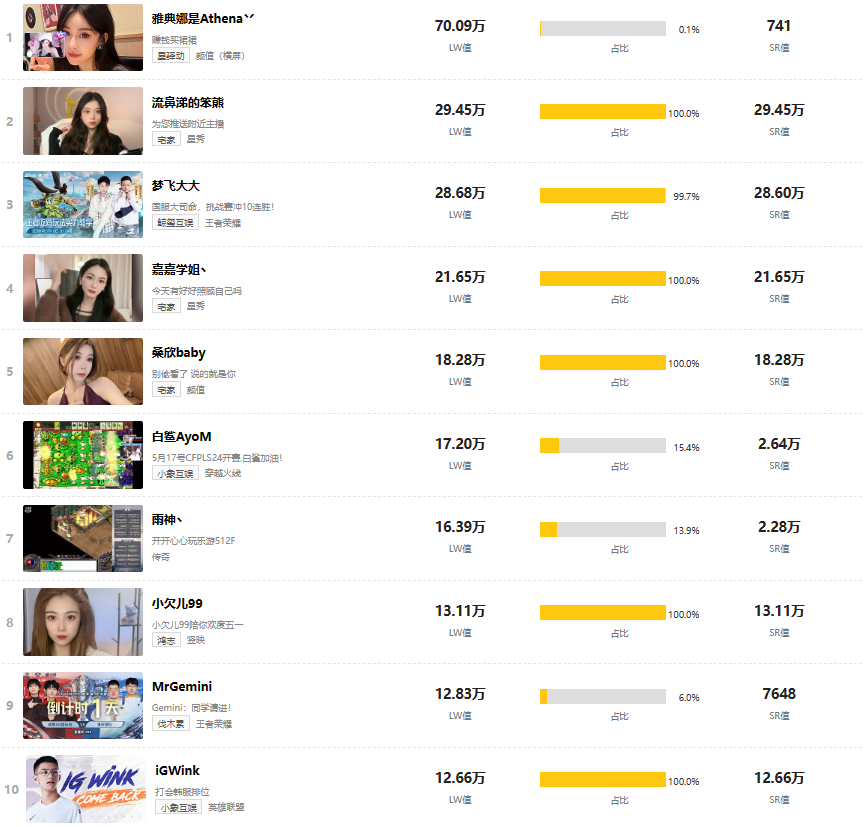Click the 穿越火线 category label
The width and height of the screenshot is (864, 827).
223,473
